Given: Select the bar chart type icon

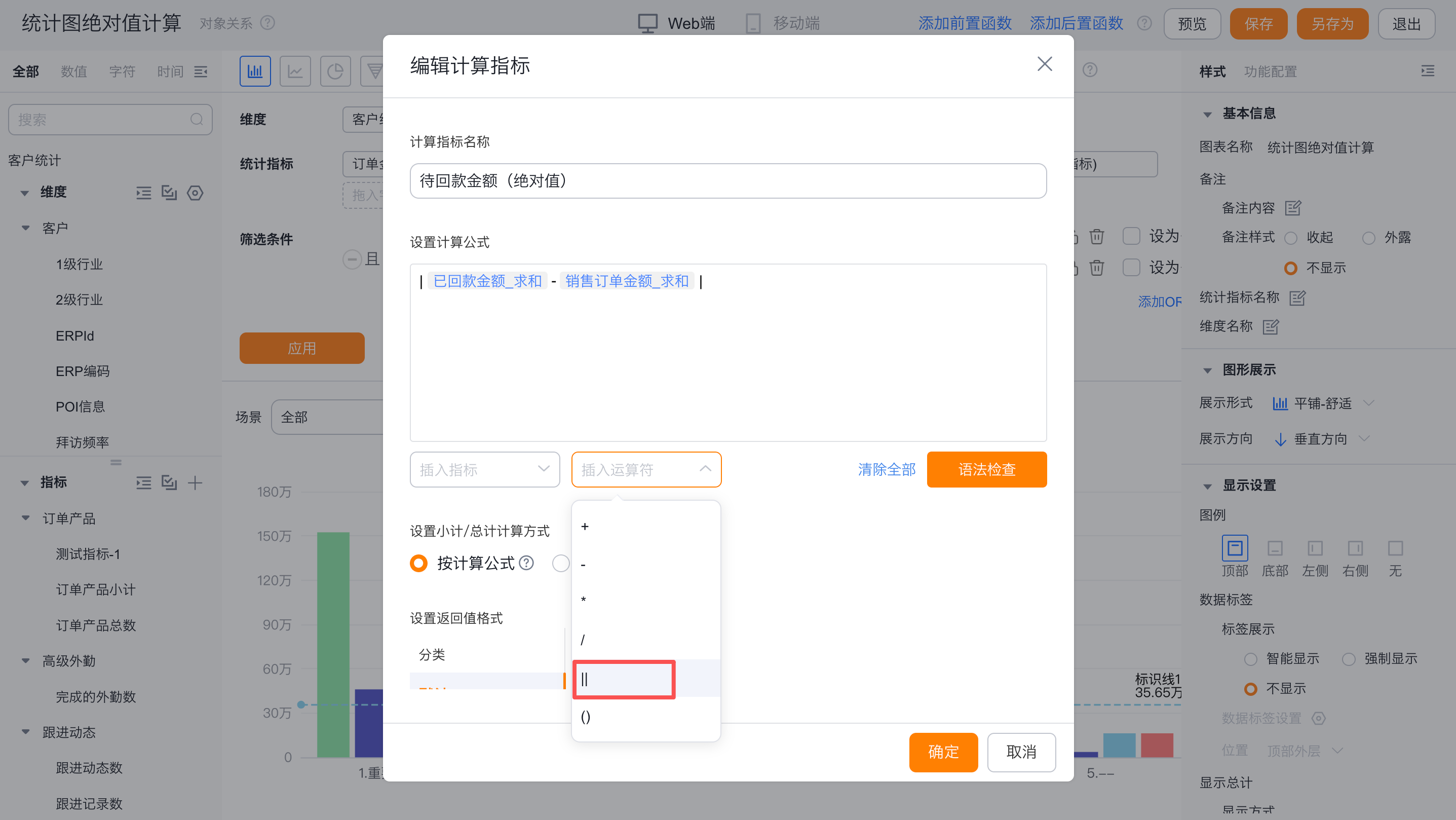Looking at the screenshot, I should [255, 71].
